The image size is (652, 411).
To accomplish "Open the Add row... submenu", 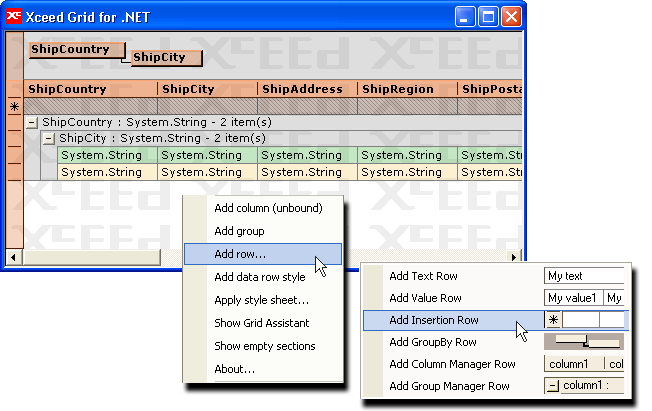I will tap(263, 254).
